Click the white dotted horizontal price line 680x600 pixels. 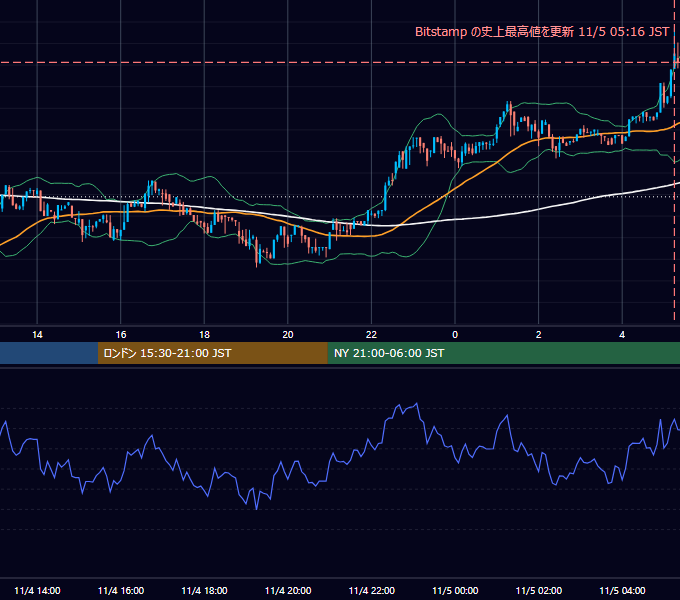coord(340,197)
